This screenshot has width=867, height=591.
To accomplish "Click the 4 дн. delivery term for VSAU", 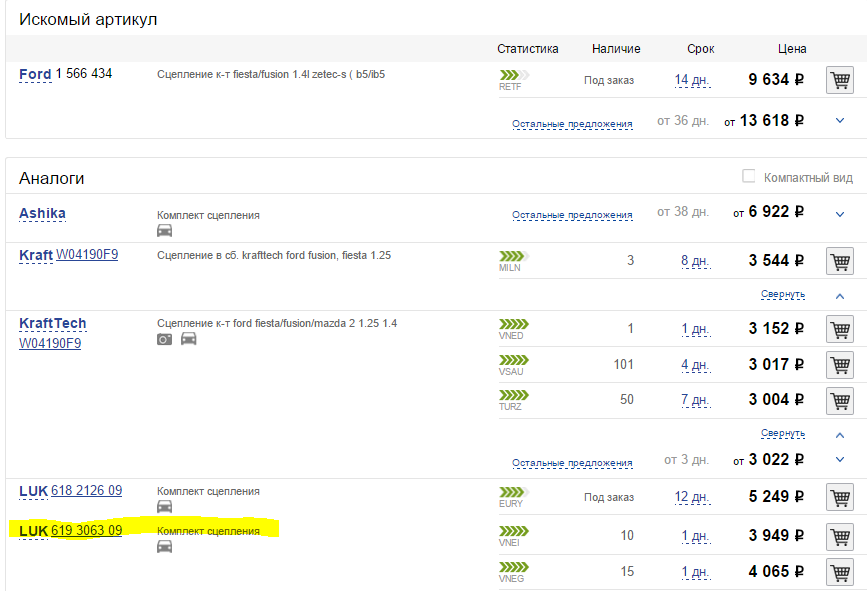I will click(x=696, y=365).
